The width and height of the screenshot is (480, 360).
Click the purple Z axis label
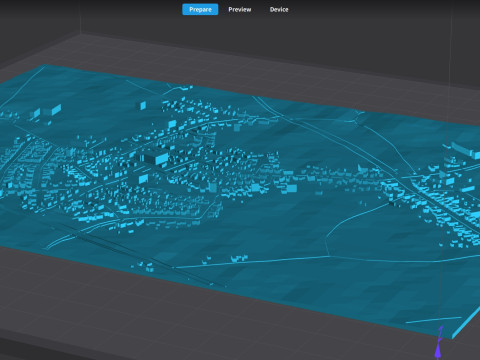click(441, 333)
